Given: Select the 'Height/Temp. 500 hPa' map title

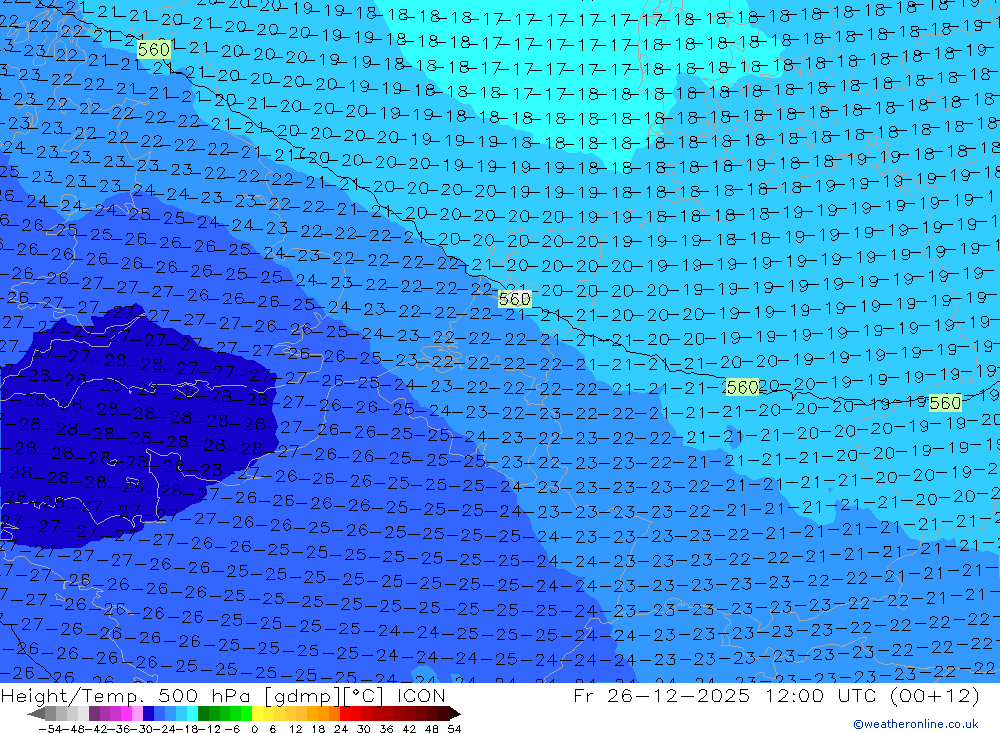Looking at the screenshot, I should (x=128, y=695).
